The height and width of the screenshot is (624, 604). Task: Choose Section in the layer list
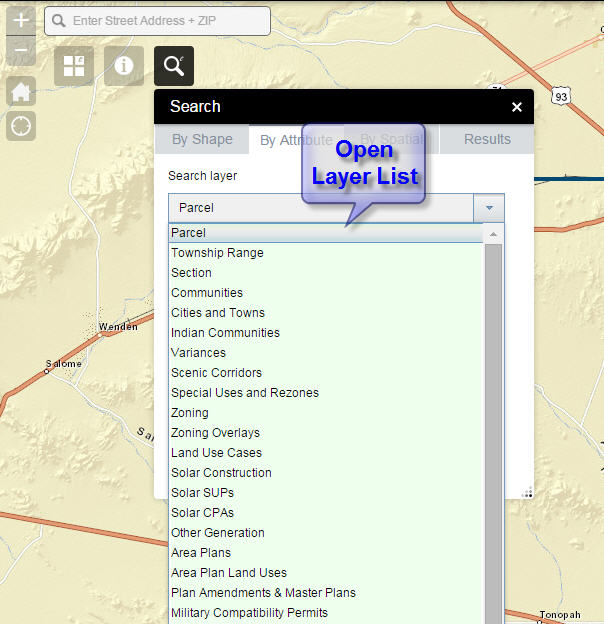(325, 273)
